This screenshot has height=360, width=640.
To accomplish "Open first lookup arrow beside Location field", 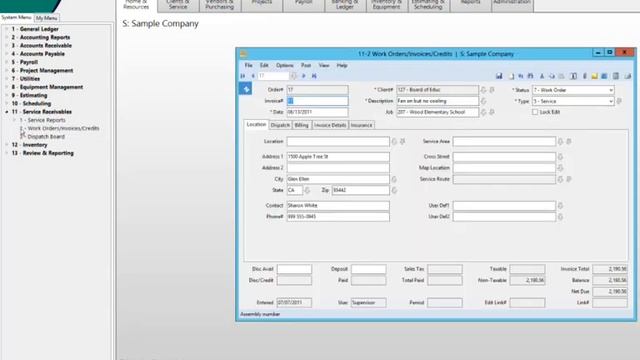I will [x=394, y=141].
